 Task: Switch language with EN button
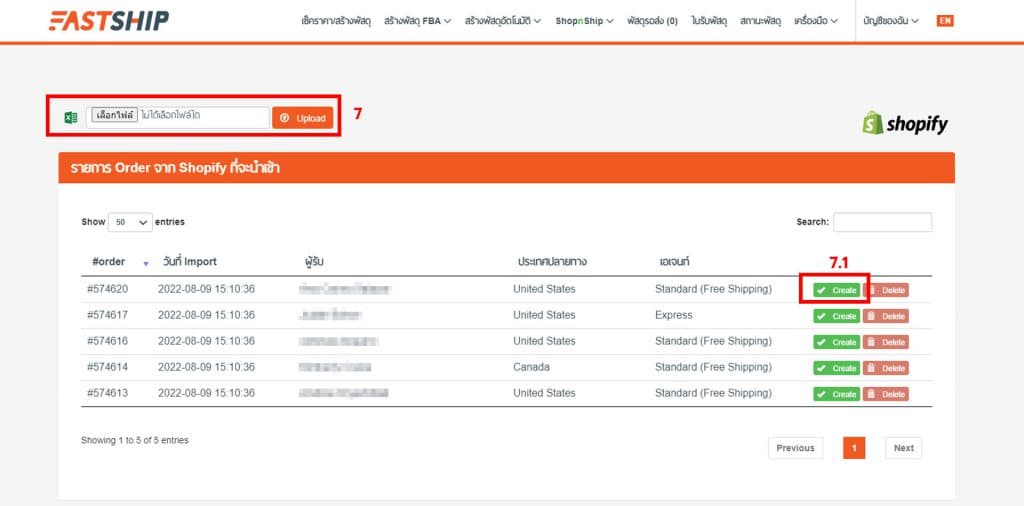pos(944,21)
